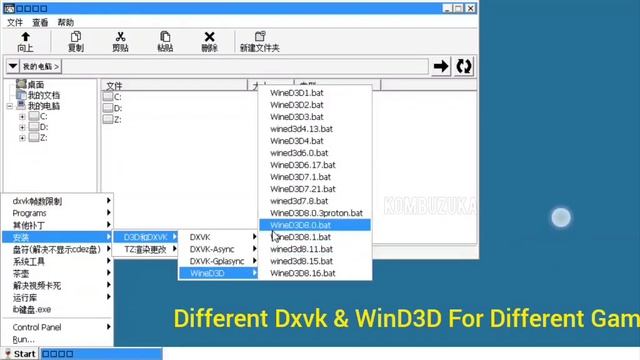This screenshot has width=640, height=360.
Task: Collapse the 我的电脑 tree node
Action: pyautogui.click(x=10, y=106)
